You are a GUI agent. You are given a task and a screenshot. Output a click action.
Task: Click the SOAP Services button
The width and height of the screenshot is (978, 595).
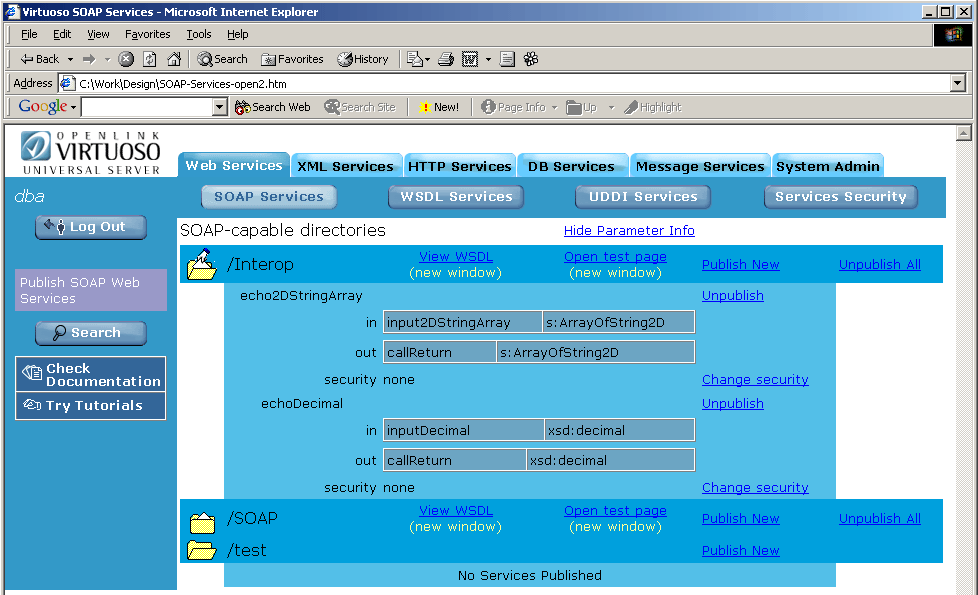[x=269, y=196]
